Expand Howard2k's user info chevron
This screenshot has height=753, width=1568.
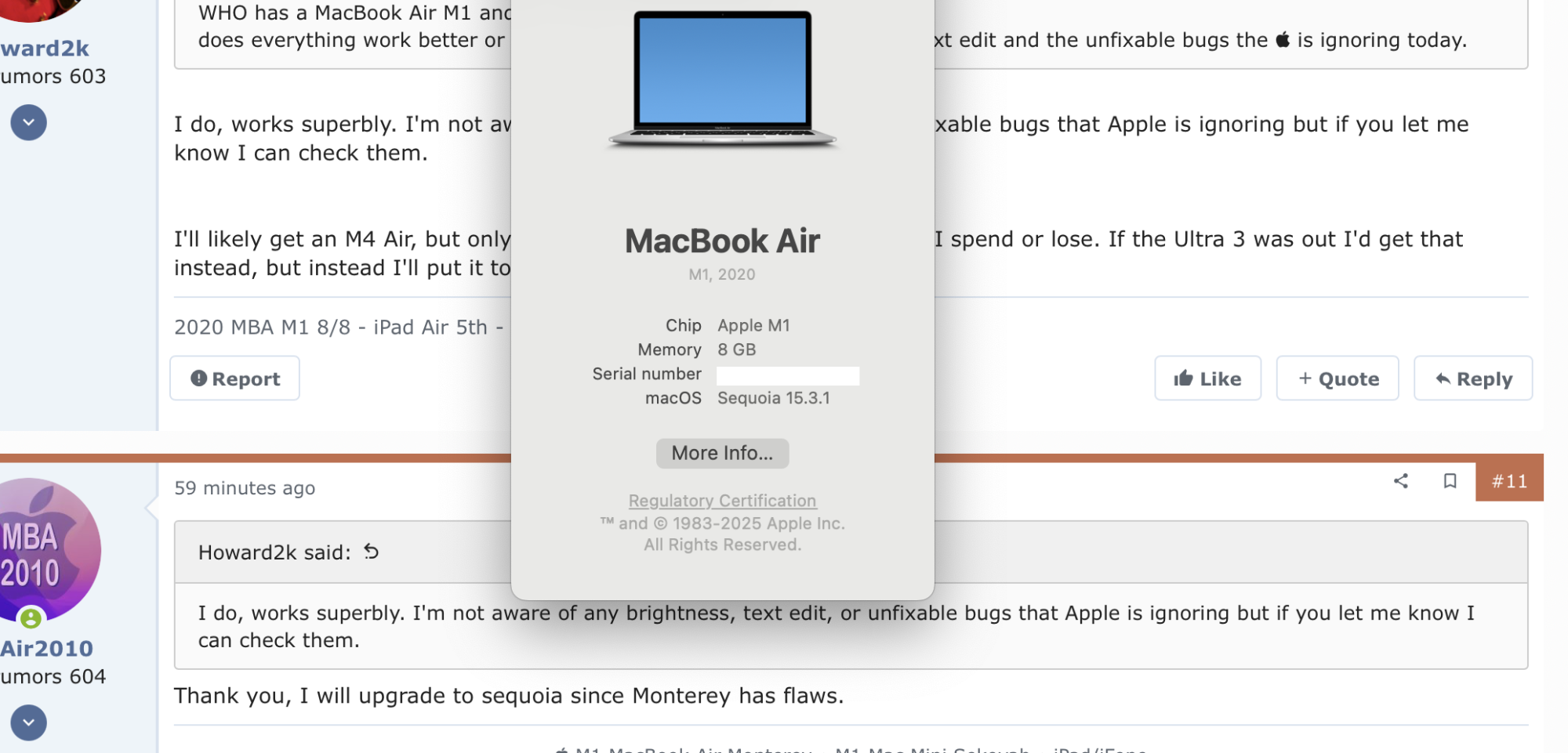coord(29,123)
